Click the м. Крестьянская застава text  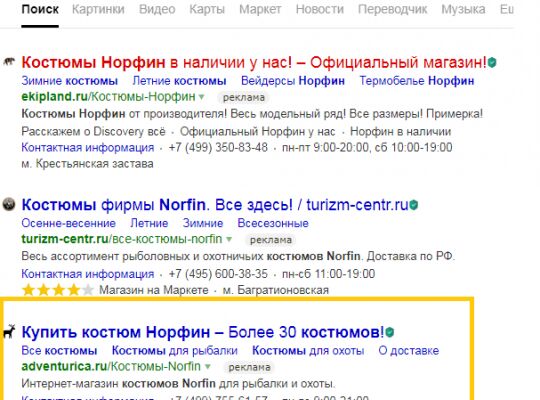tap(87, 164)
